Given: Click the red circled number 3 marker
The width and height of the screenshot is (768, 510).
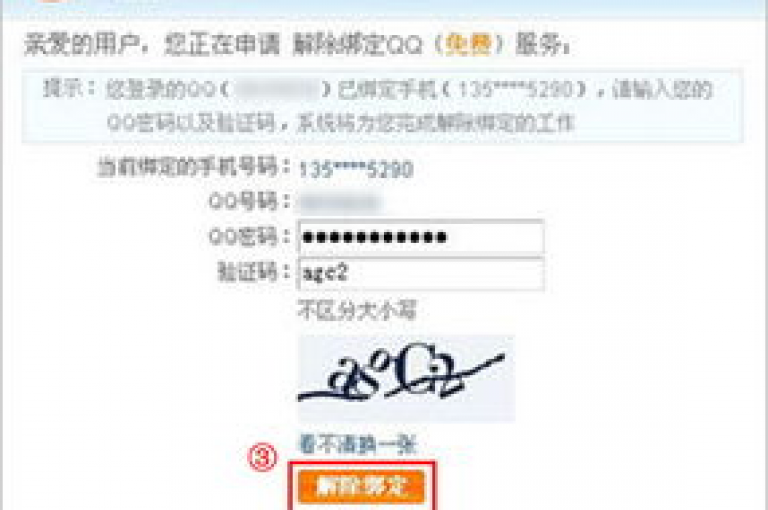Looking at the screenshot, I should (263, 457).
